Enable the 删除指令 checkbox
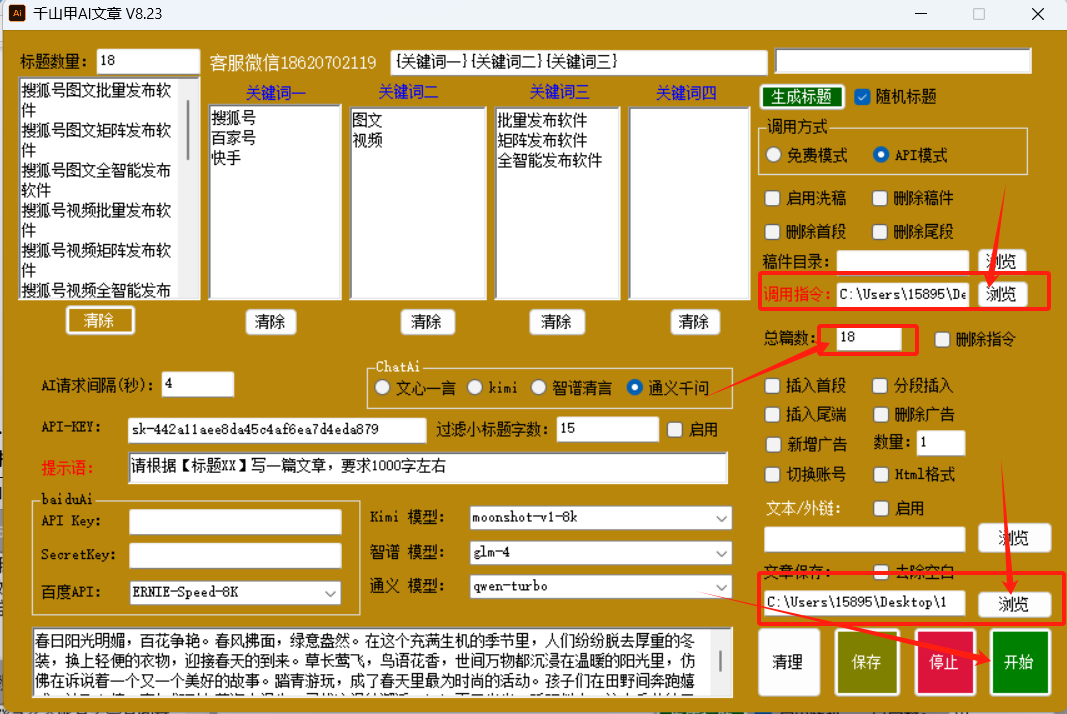 [x=942, y=339]
